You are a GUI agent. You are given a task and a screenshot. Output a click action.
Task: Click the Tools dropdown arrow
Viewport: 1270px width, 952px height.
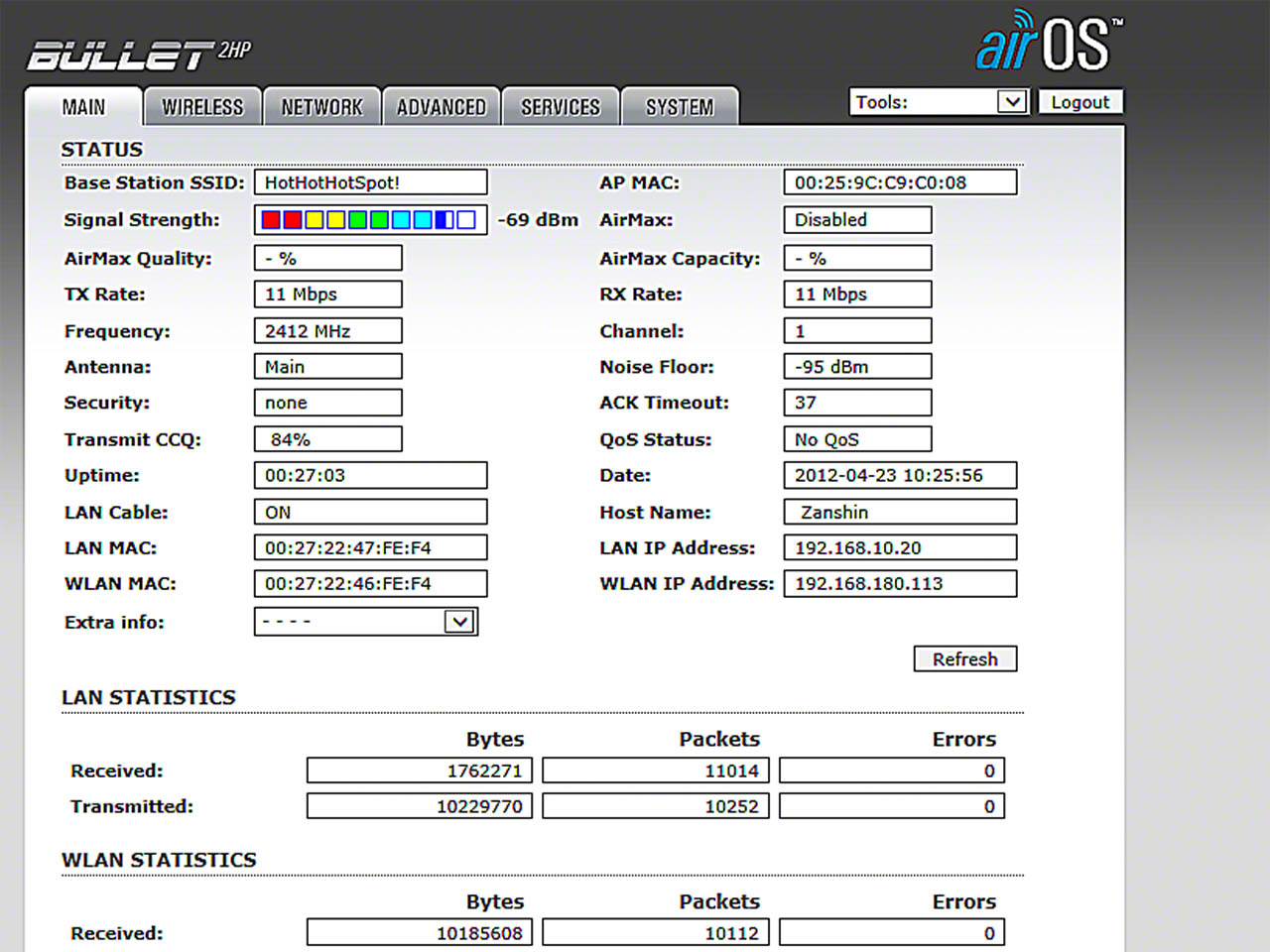point(1011,102)
